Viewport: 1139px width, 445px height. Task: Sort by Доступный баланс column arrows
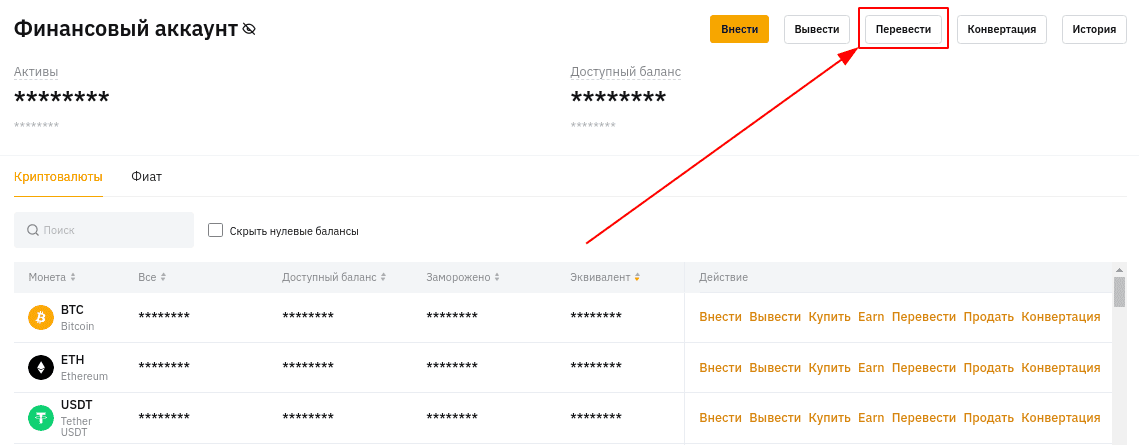point(383,277)
